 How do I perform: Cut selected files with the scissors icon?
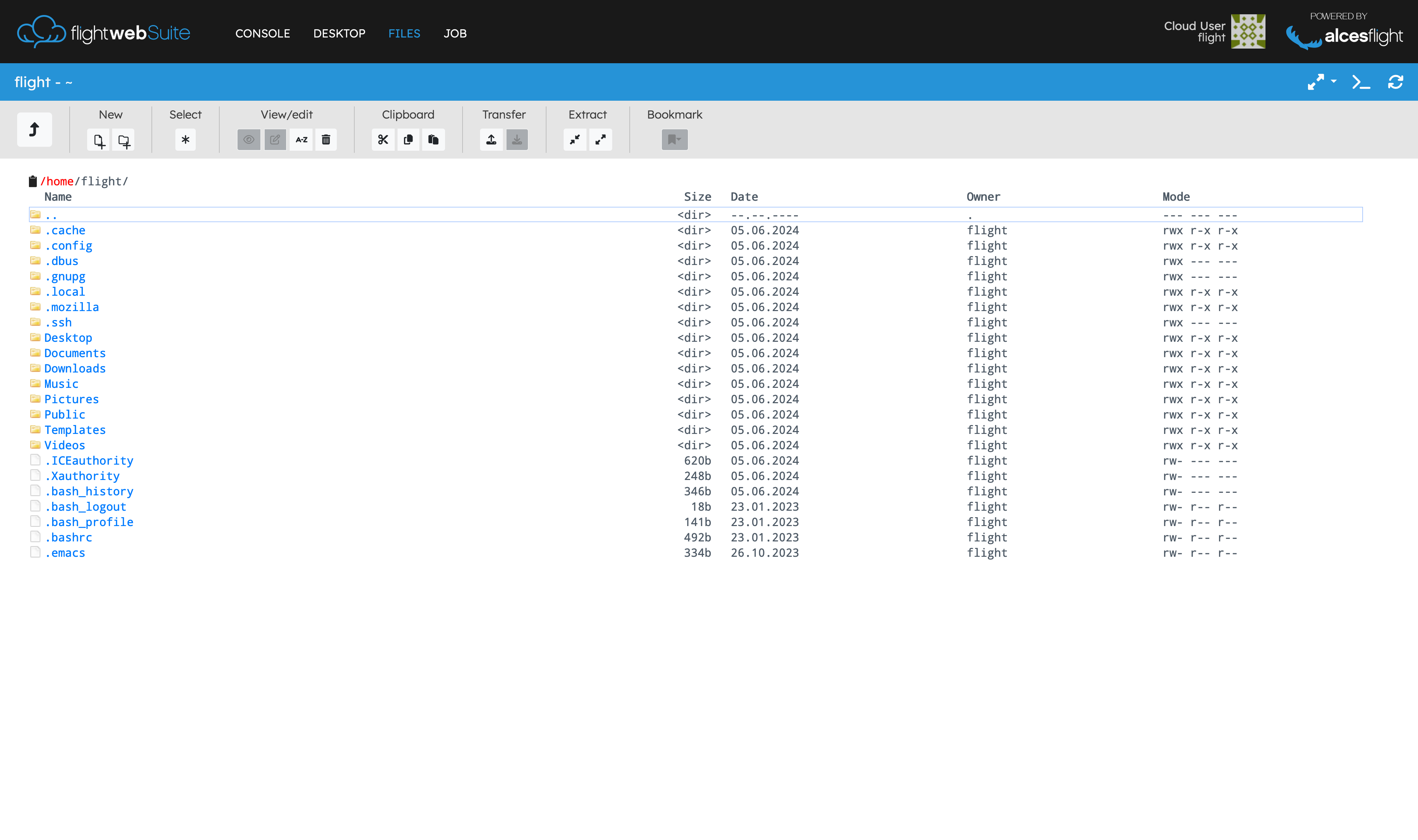[x=383, y=140]
